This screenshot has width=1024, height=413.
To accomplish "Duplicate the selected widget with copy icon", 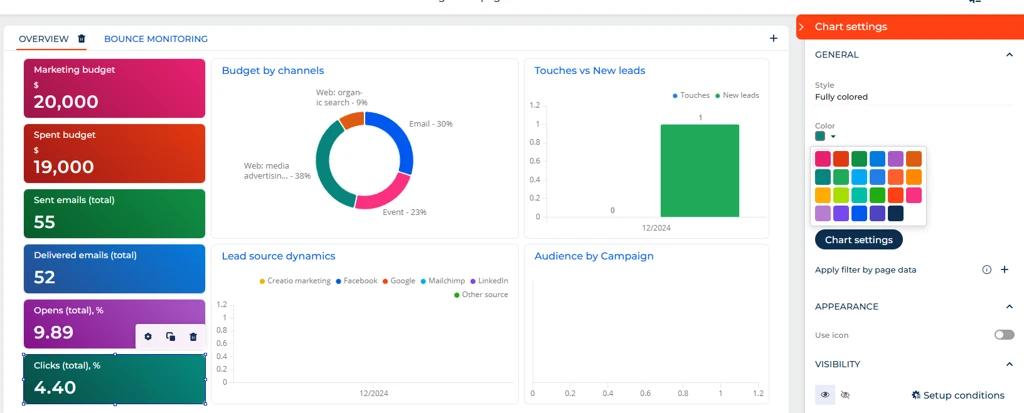I will coord(171,337).
